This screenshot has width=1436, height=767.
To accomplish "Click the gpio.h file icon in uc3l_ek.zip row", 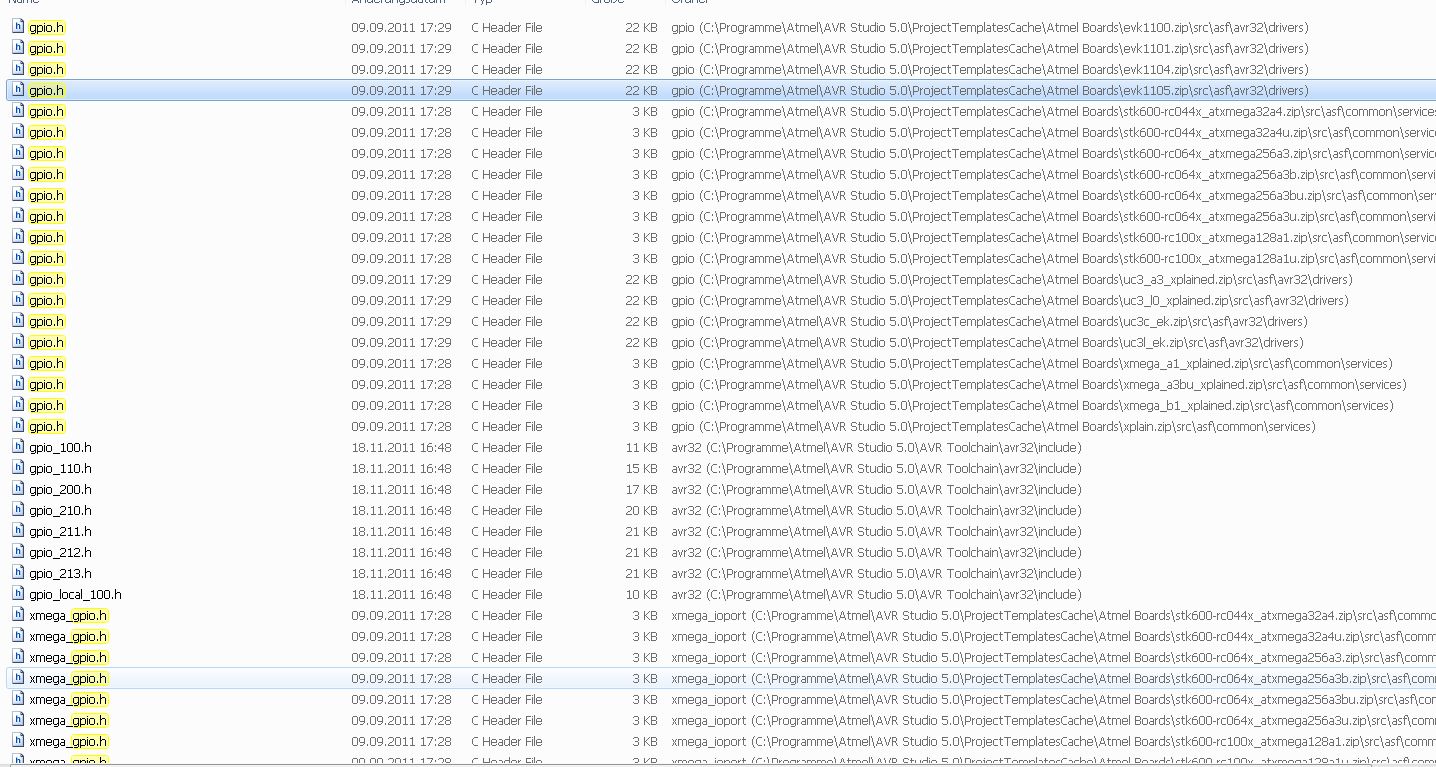I will [18, 342].
